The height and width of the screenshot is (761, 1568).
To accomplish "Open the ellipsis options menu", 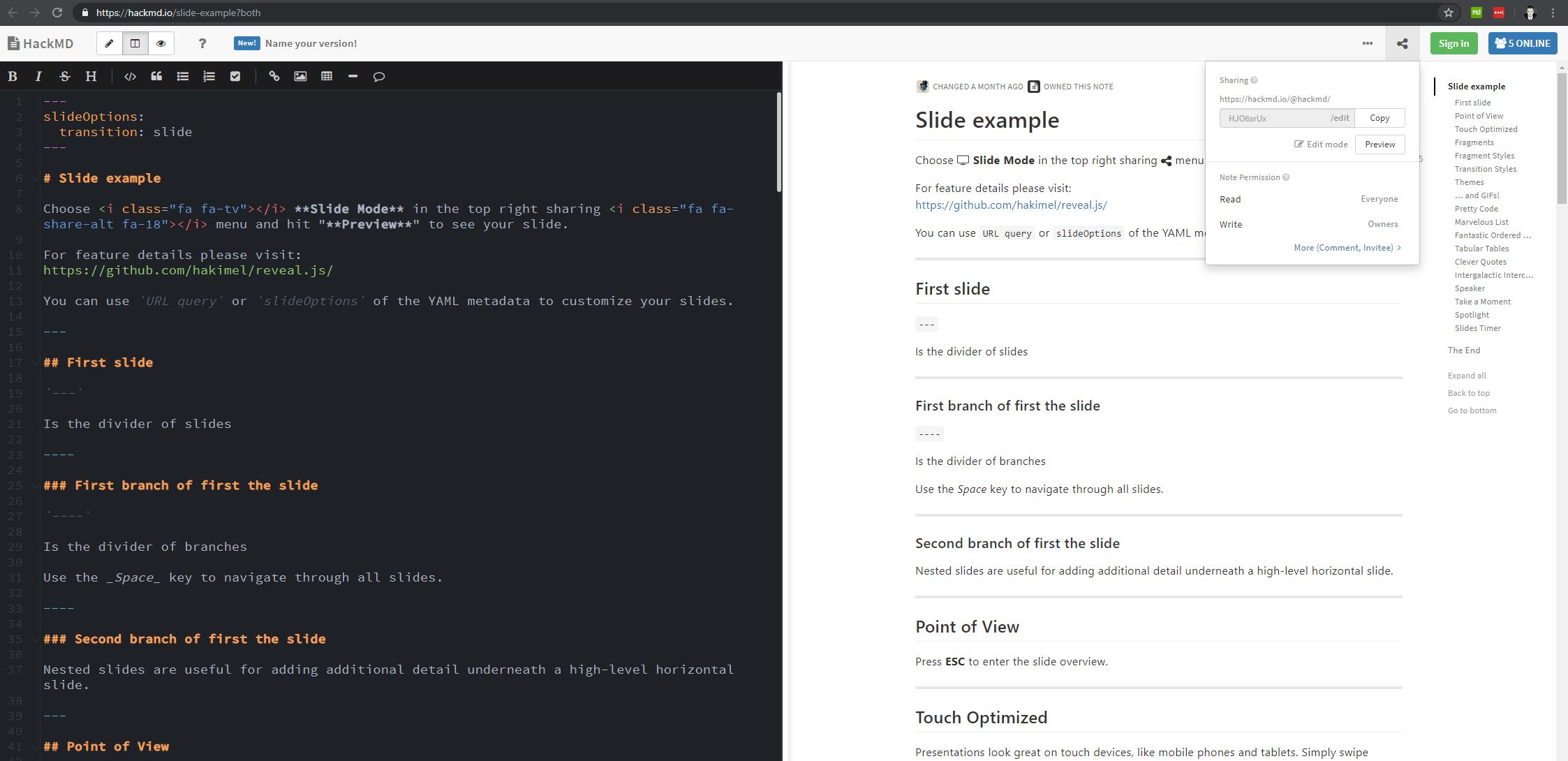I will 1367,43.
